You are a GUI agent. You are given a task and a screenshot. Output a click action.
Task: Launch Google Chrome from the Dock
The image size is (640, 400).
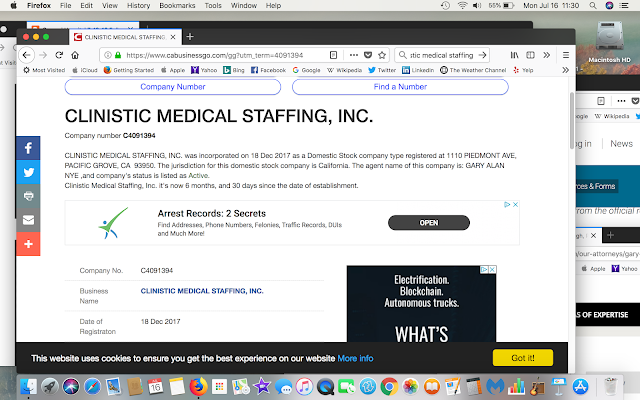[389, 387]
